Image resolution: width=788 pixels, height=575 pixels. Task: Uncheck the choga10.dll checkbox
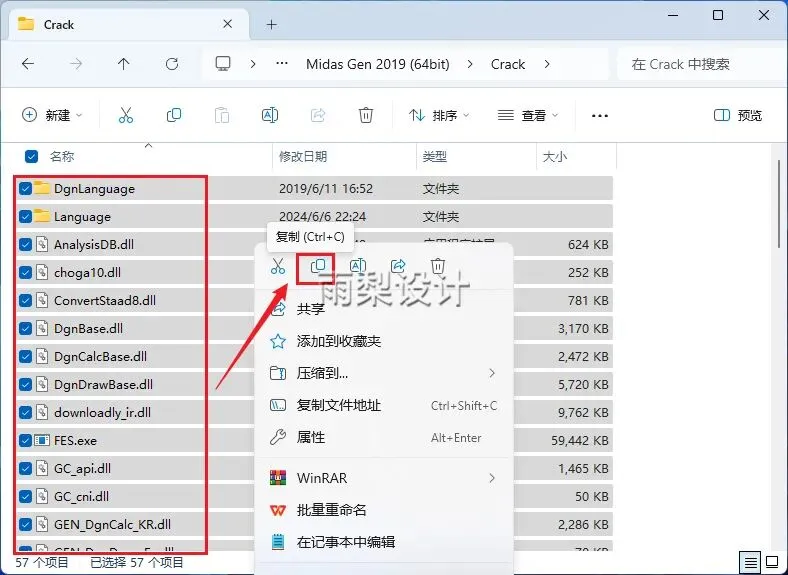point(25,272)
